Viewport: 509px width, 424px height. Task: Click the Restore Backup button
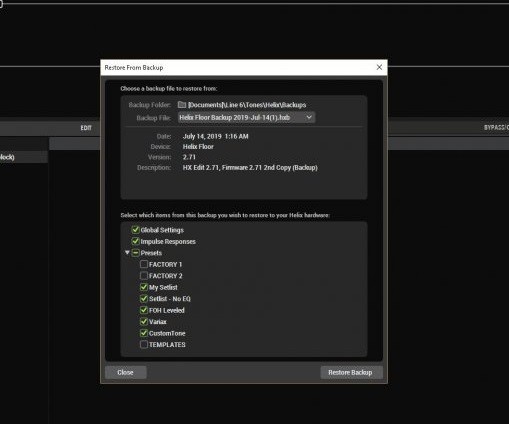click(351, 372)
